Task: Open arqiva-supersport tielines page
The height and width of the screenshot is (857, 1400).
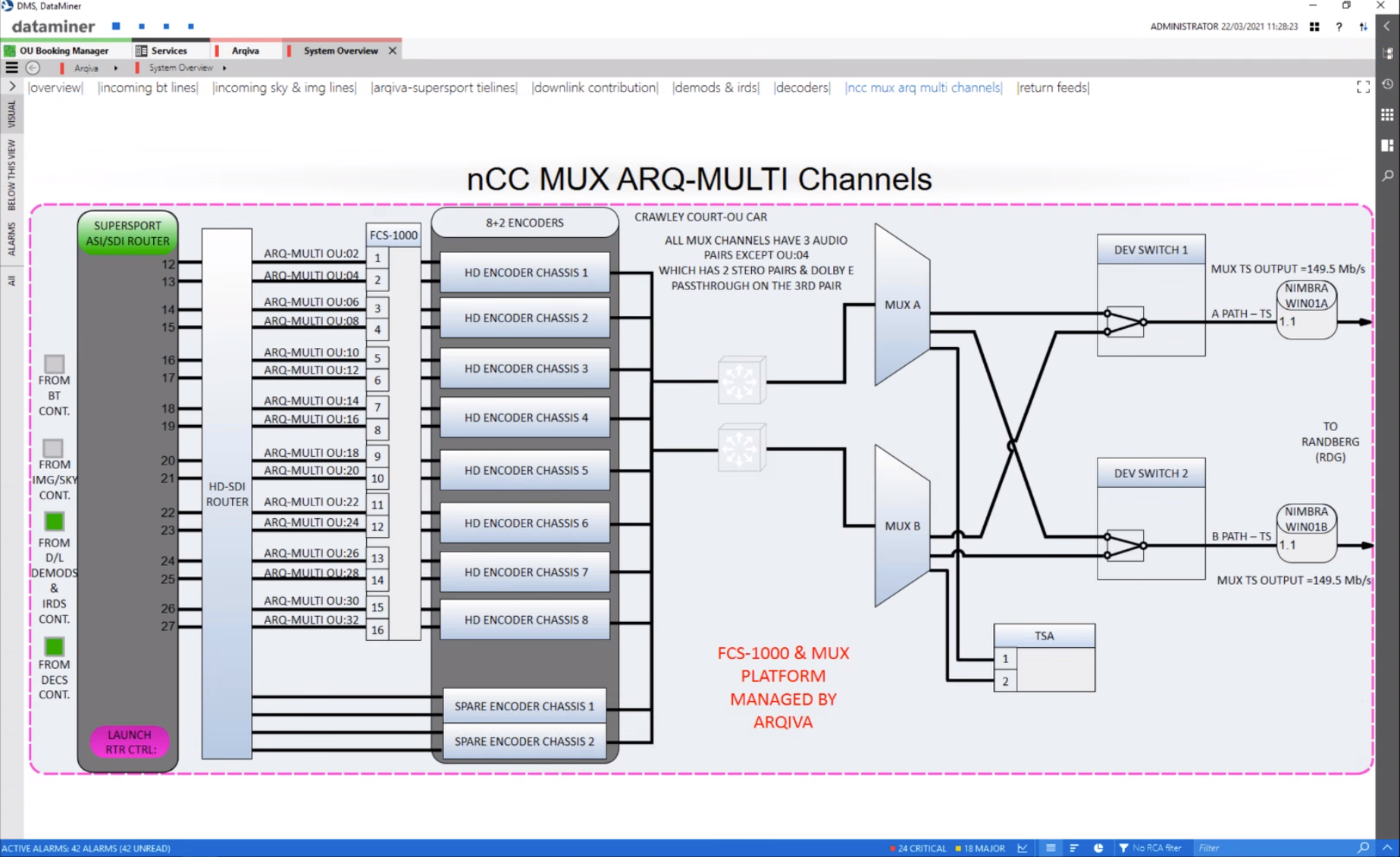Action: click(444, 87)
